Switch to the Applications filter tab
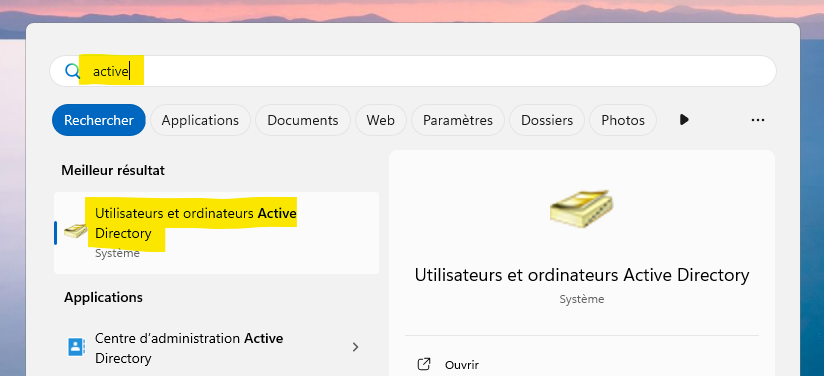The image size is (824, 376). [x=200, y=120]
